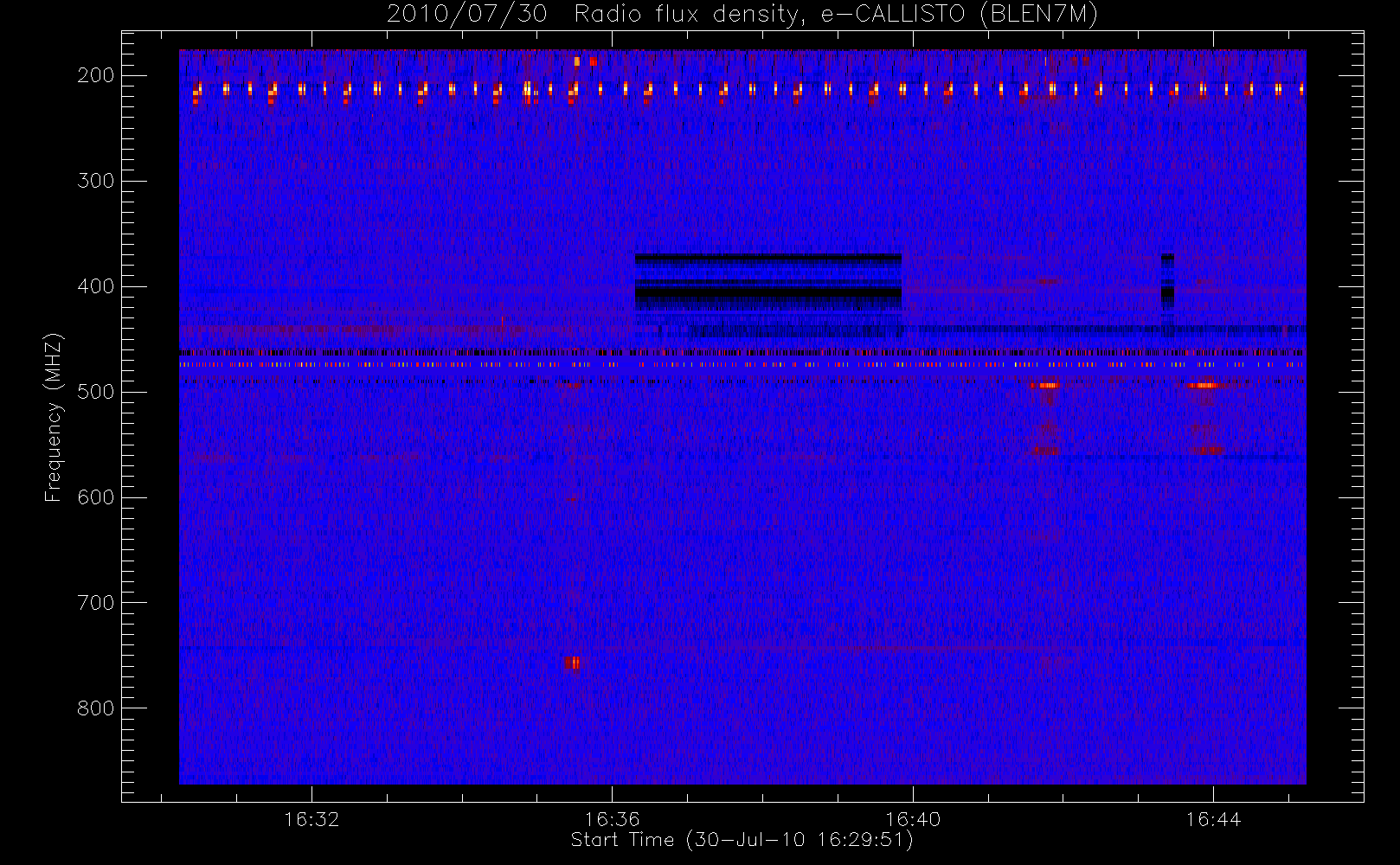Click the 'Start Time (30-Jul-10 16:29:51)' label
The image size is (1400, 865).
coord(742,840)
